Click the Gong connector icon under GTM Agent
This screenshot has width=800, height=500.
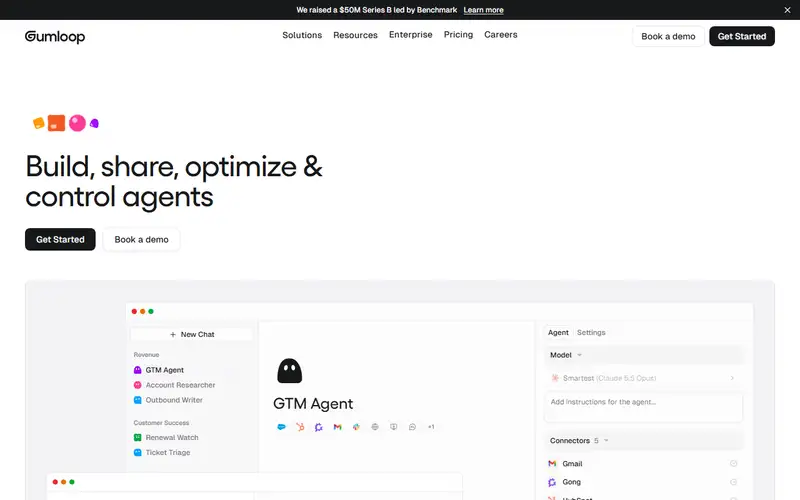coord(319,427)
